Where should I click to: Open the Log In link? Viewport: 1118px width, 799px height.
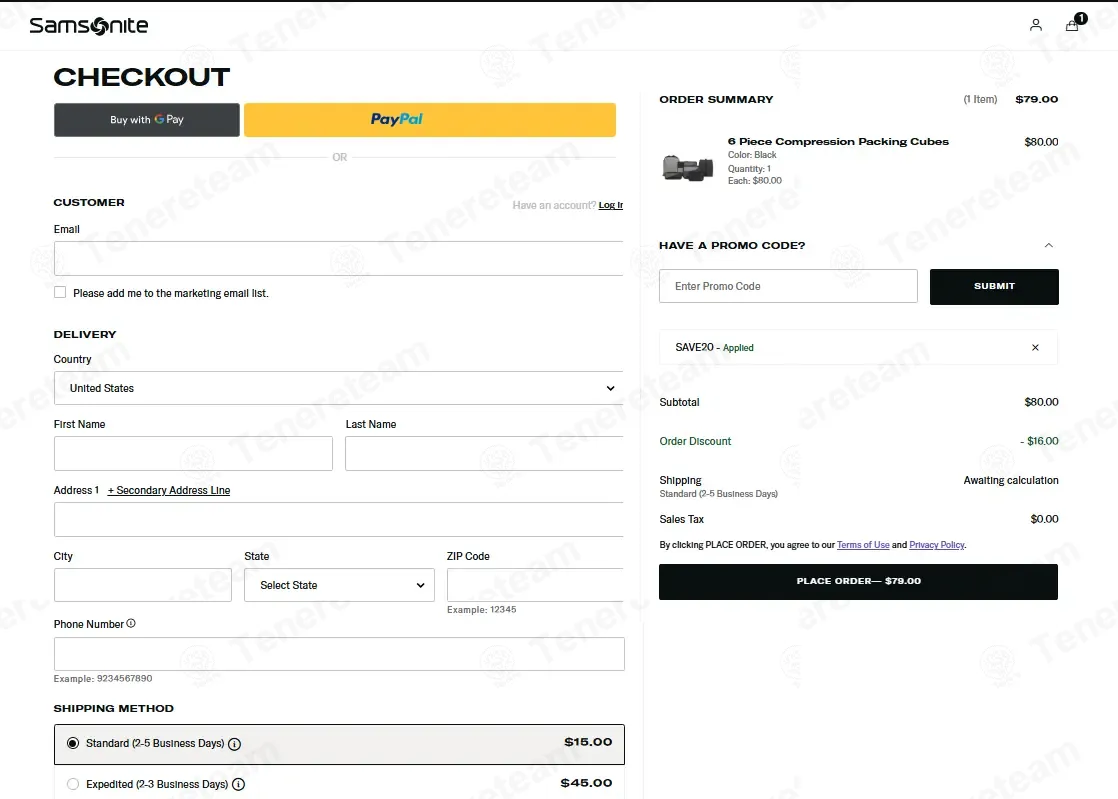(x=610, y=205)
